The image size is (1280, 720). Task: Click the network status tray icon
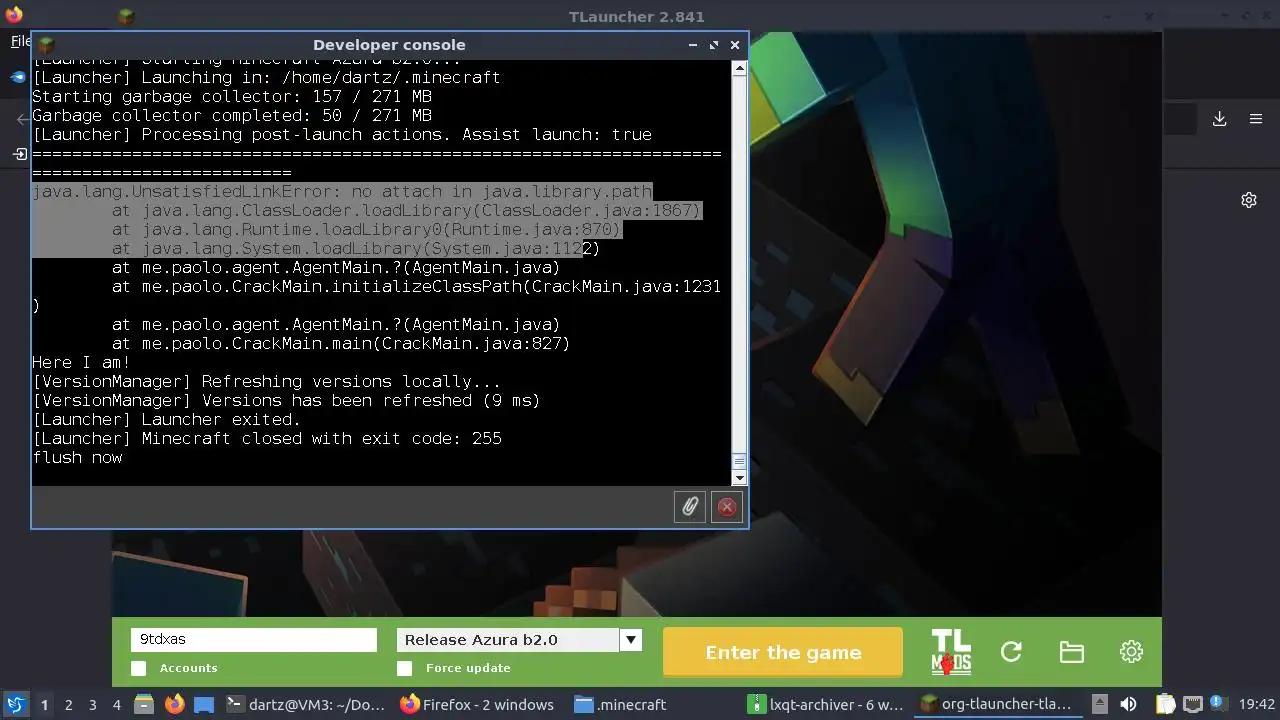pos(1193,704)
